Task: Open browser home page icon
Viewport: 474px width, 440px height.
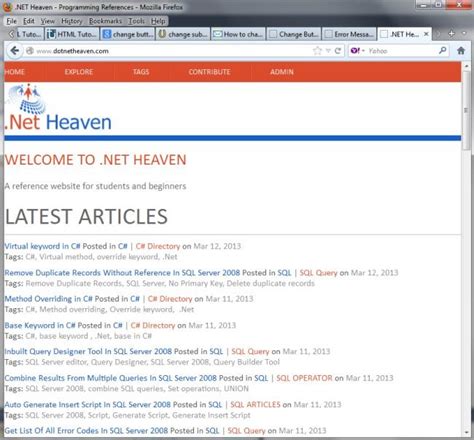Action: click(461, 51)
